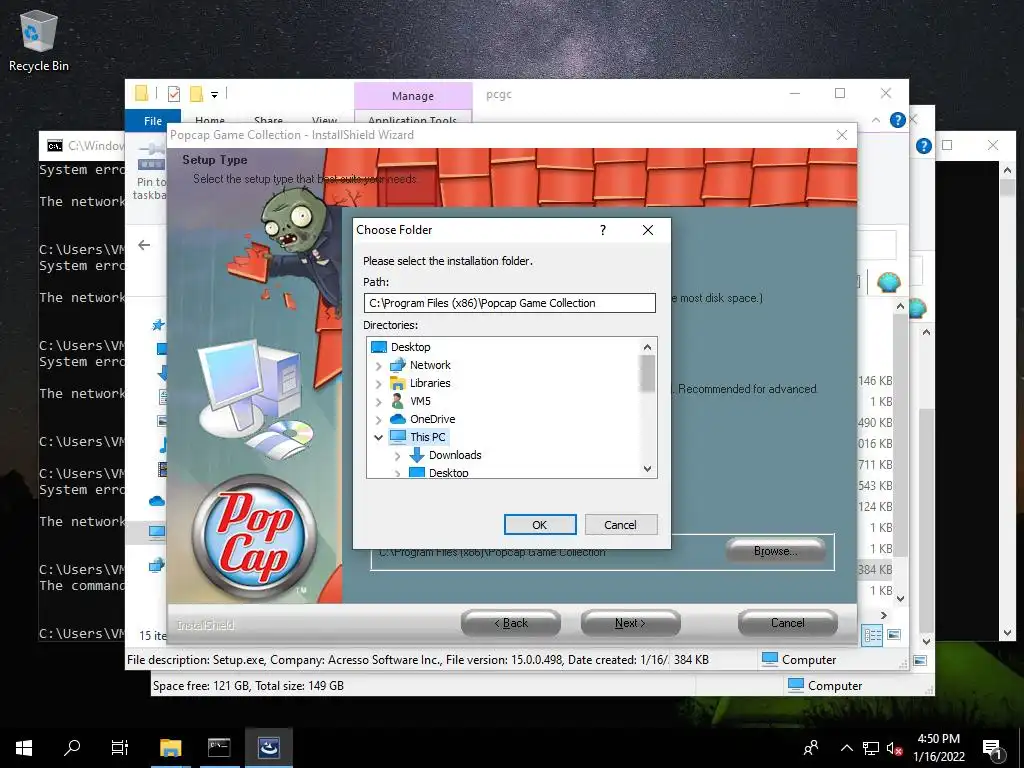Click up arrow of the directory list scrollbar

647,347
